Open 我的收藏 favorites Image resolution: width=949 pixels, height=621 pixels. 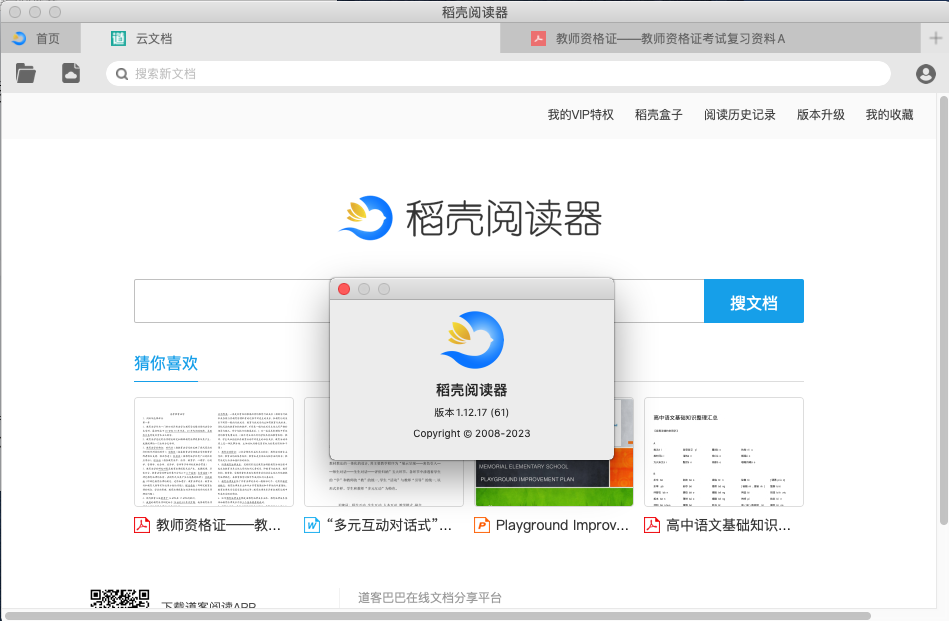point(889,114)
